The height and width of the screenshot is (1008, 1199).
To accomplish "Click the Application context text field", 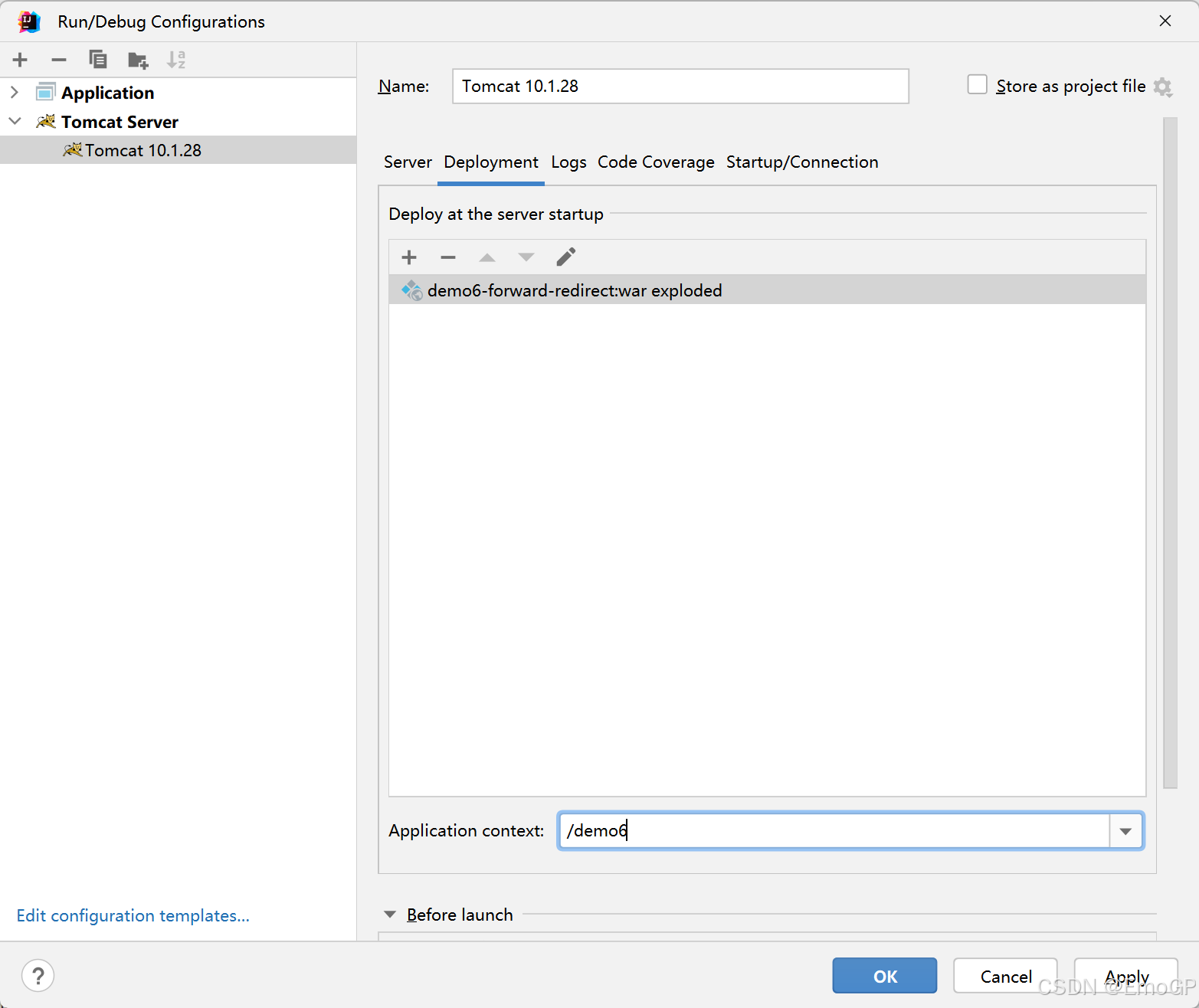I will coord(834,831).
